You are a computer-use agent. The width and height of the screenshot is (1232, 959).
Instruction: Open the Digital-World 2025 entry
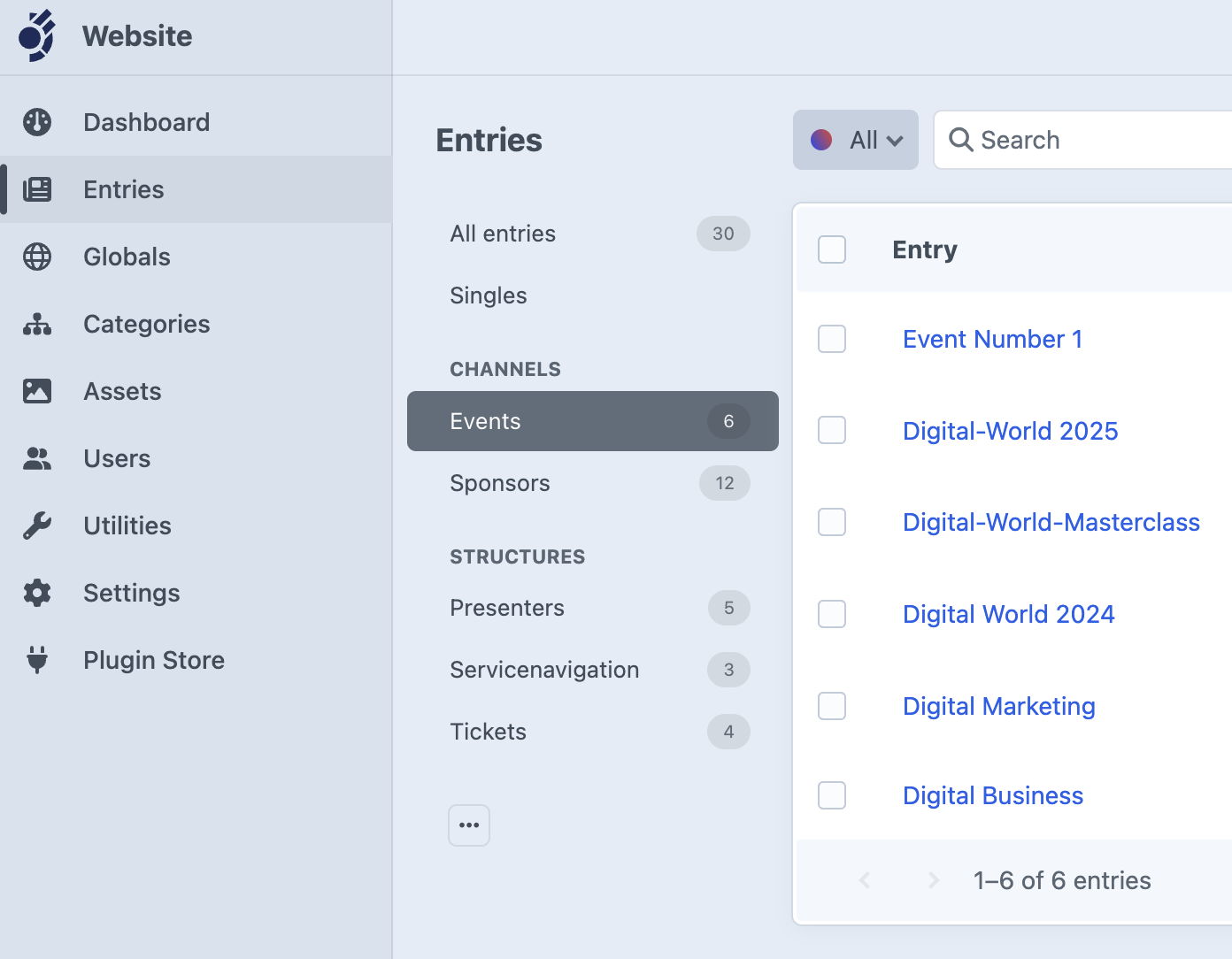(1010, 431)
